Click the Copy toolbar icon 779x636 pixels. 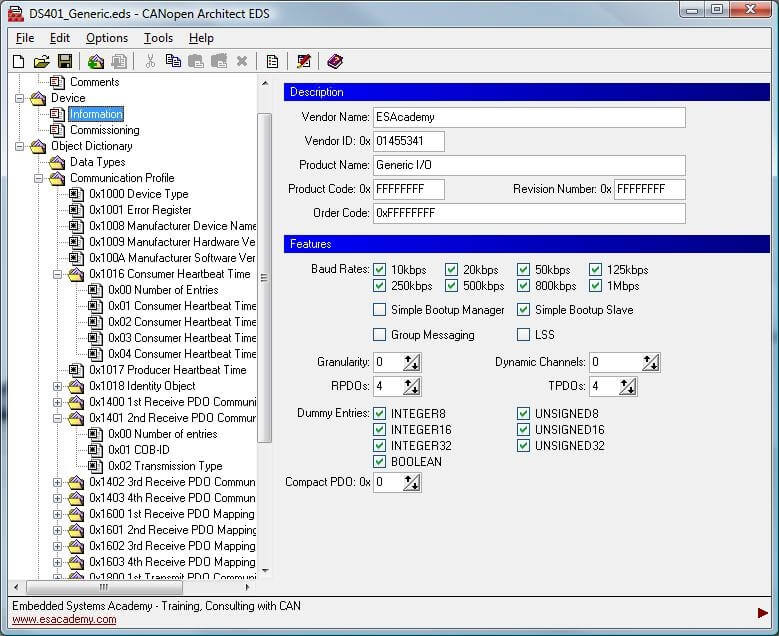173,62
